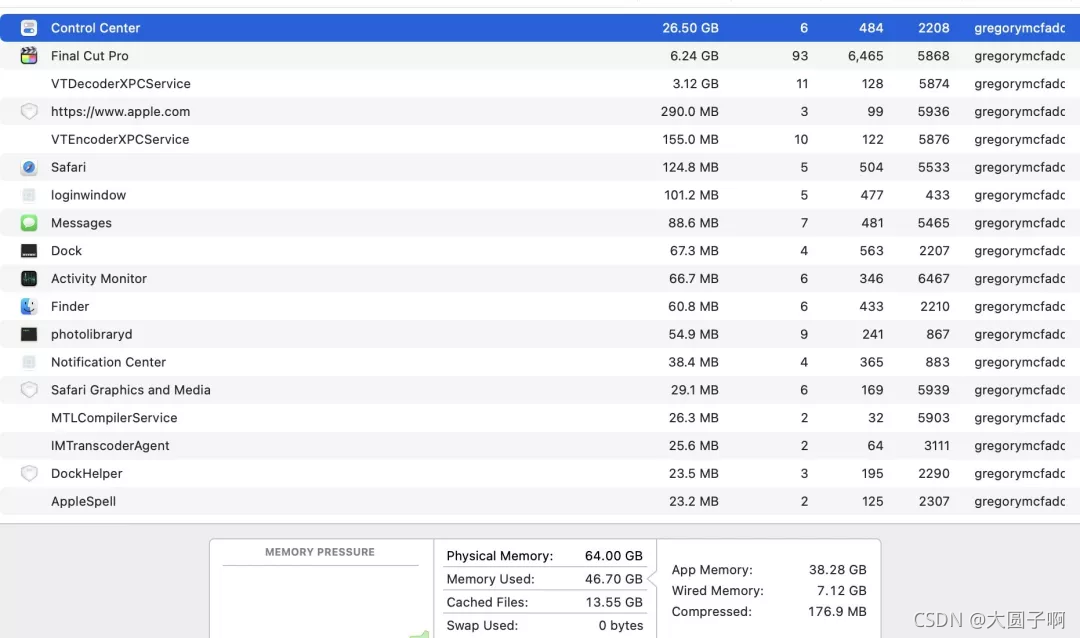Click the Notification Center process icon
The image size is (1080, 638).
tap(29, 362)
